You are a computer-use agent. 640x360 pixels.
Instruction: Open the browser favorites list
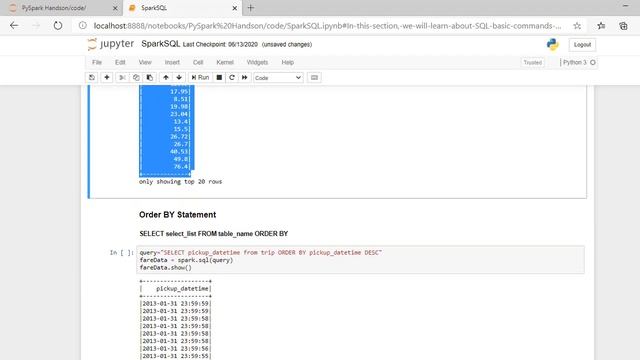tap(601, 26)
